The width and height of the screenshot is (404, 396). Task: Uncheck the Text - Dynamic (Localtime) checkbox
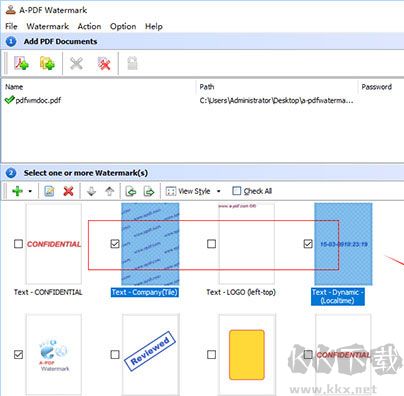(x=308, y=244)
